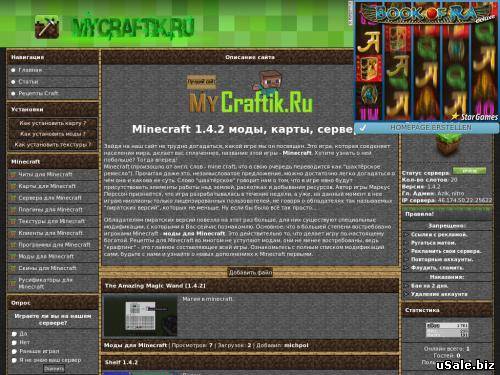Click the MyCraftik.Ru banner logo image

pos(250,93)
